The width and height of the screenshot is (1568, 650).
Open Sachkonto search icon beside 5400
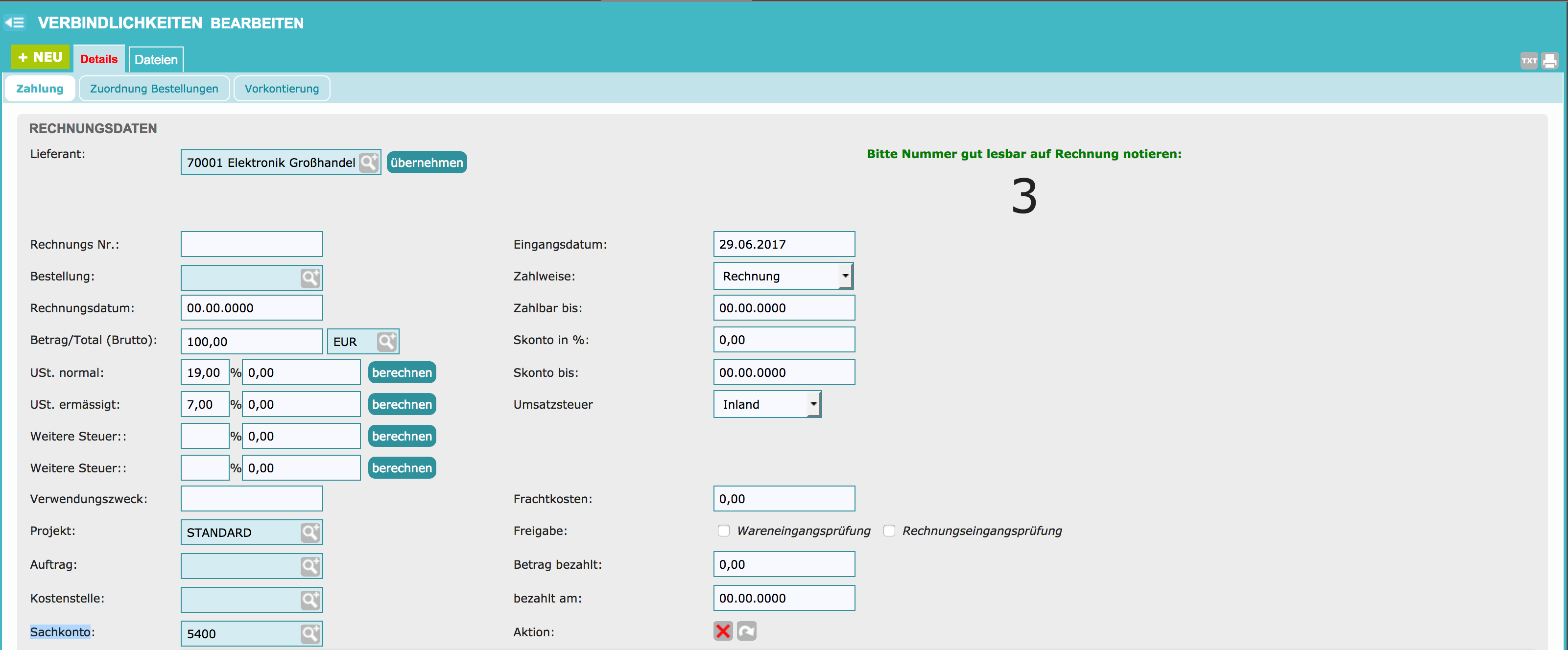[310, 633]
